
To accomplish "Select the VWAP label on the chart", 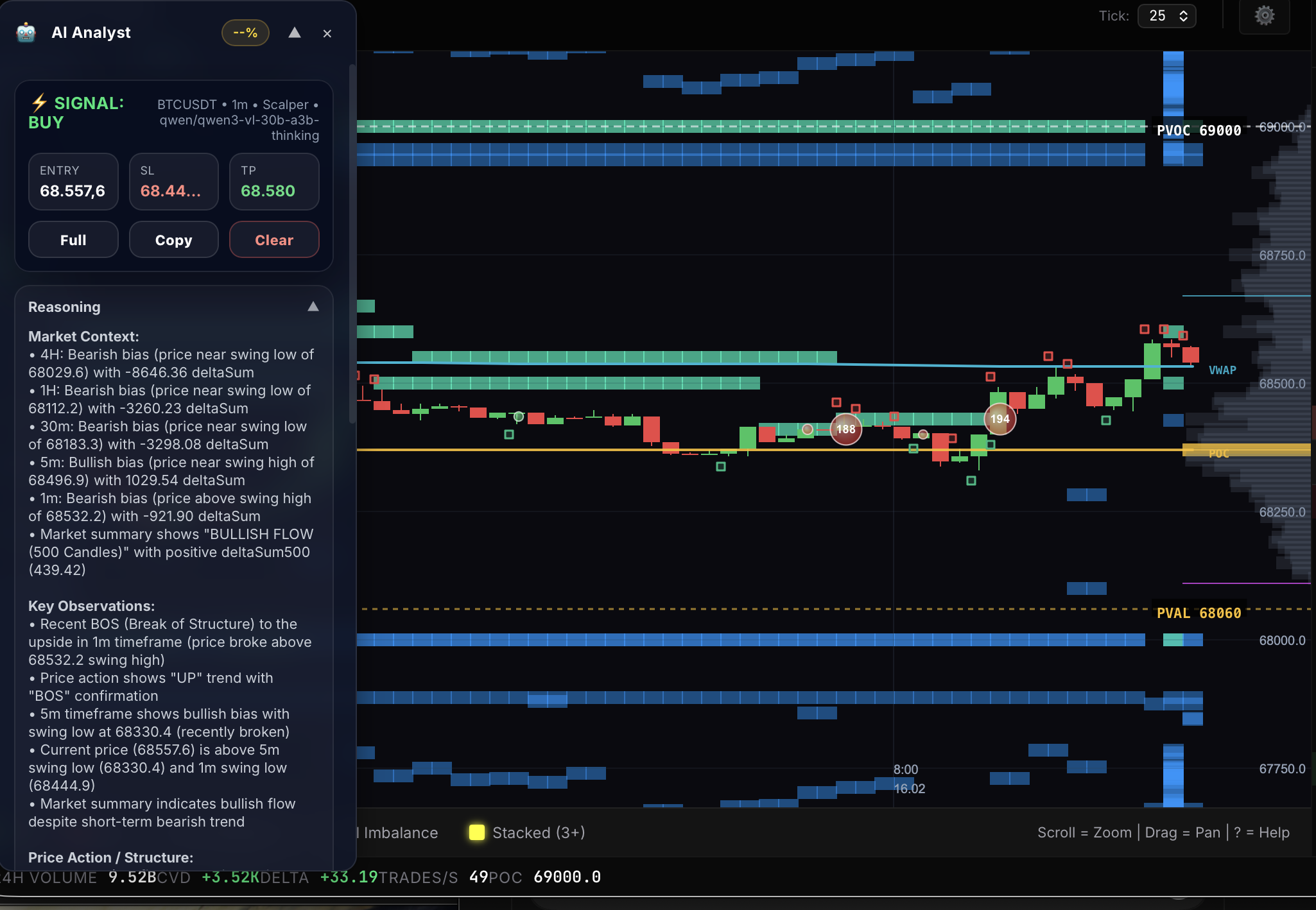I will pyautogui.click(x=1222, y=370).
